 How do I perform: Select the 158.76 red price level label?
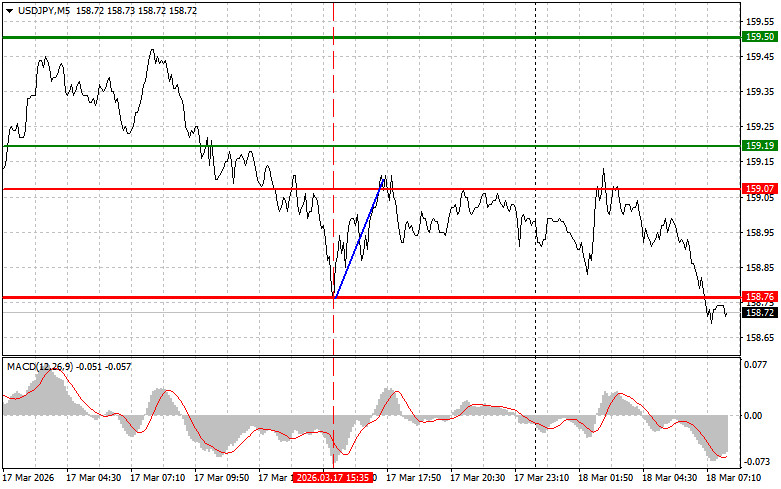(x=759, y=297)
